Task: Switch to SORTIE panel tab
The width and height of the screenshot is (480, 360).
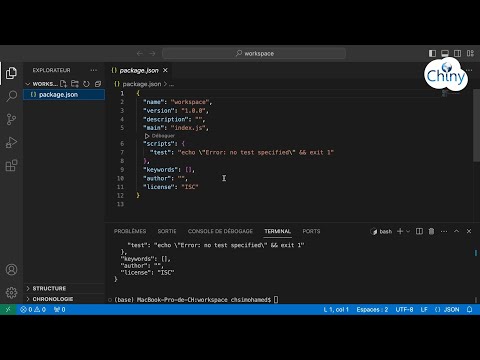Action: (167, 231)
